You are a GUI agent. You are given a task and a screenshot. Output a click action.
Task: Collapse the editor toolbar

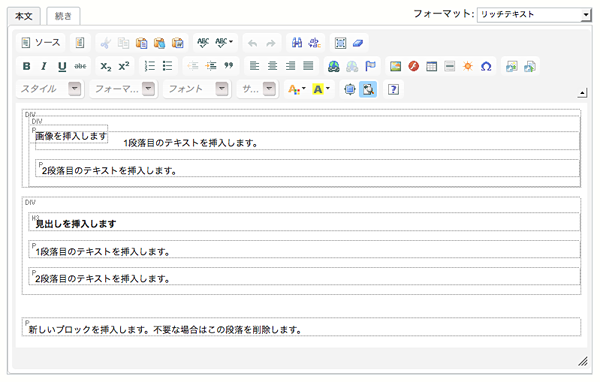point(582,92)
